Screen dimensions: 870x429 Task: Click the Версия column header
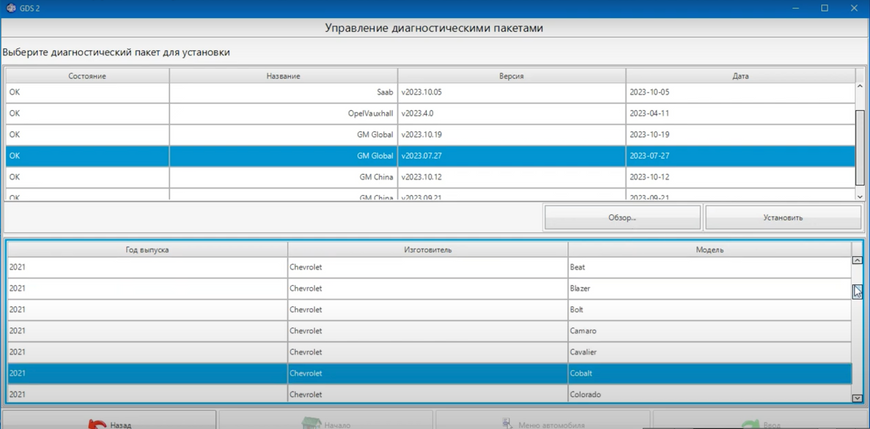[x=511, y=76]
